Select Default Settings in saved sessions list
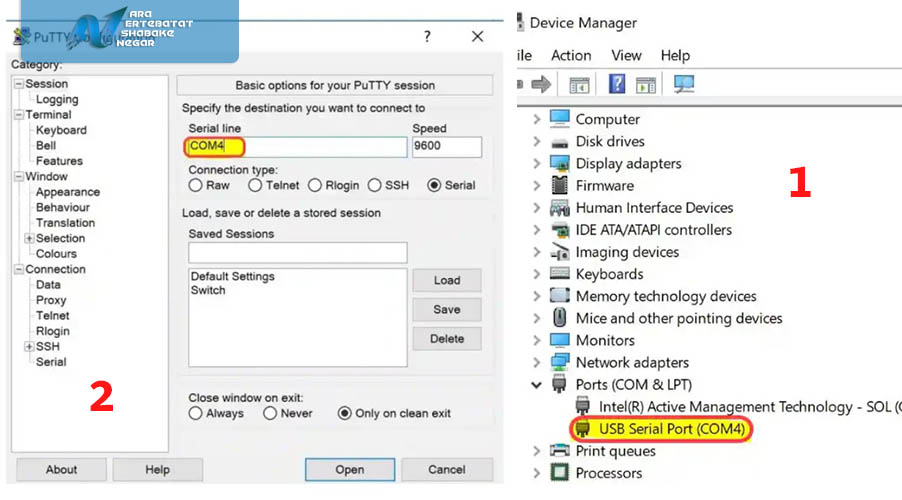 click(x=232, y=277)
